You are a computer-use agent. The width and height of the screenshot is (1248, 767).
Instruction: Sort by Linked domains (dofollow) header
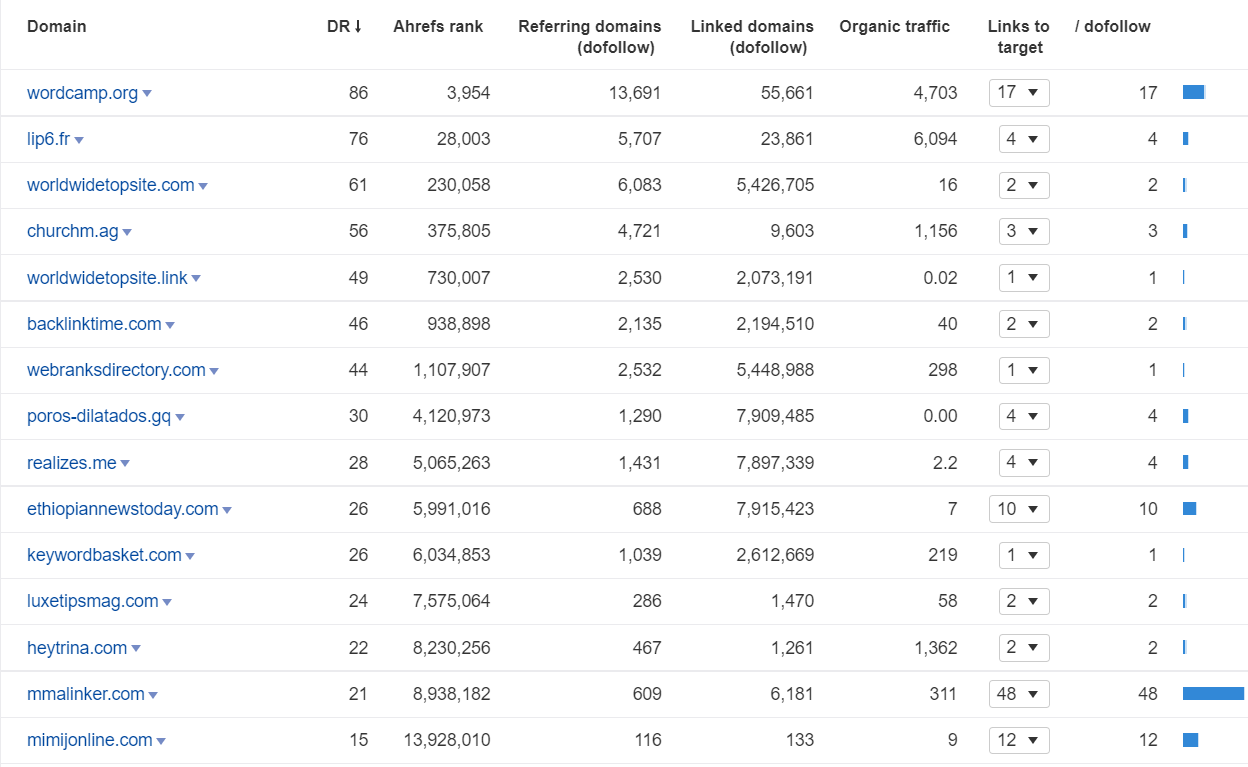(x=752, y=37)
